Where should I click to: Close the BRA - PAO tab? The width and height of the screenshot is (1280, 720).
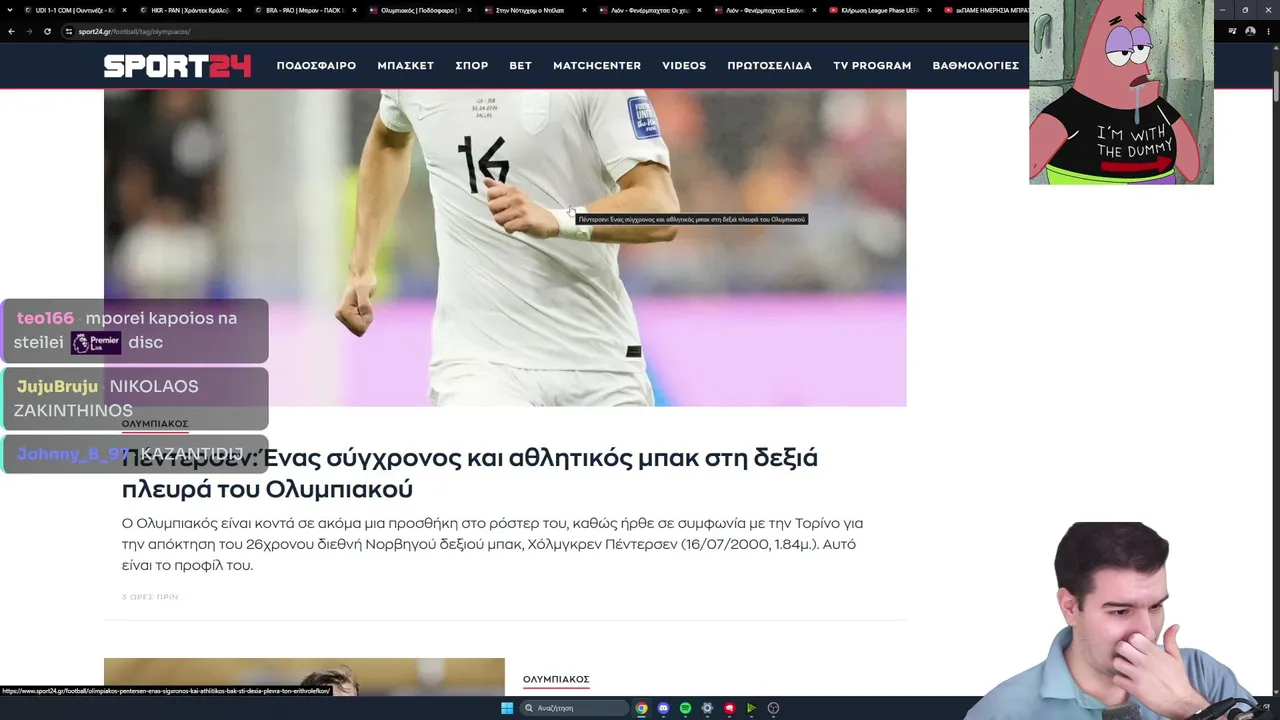[354, 10]
